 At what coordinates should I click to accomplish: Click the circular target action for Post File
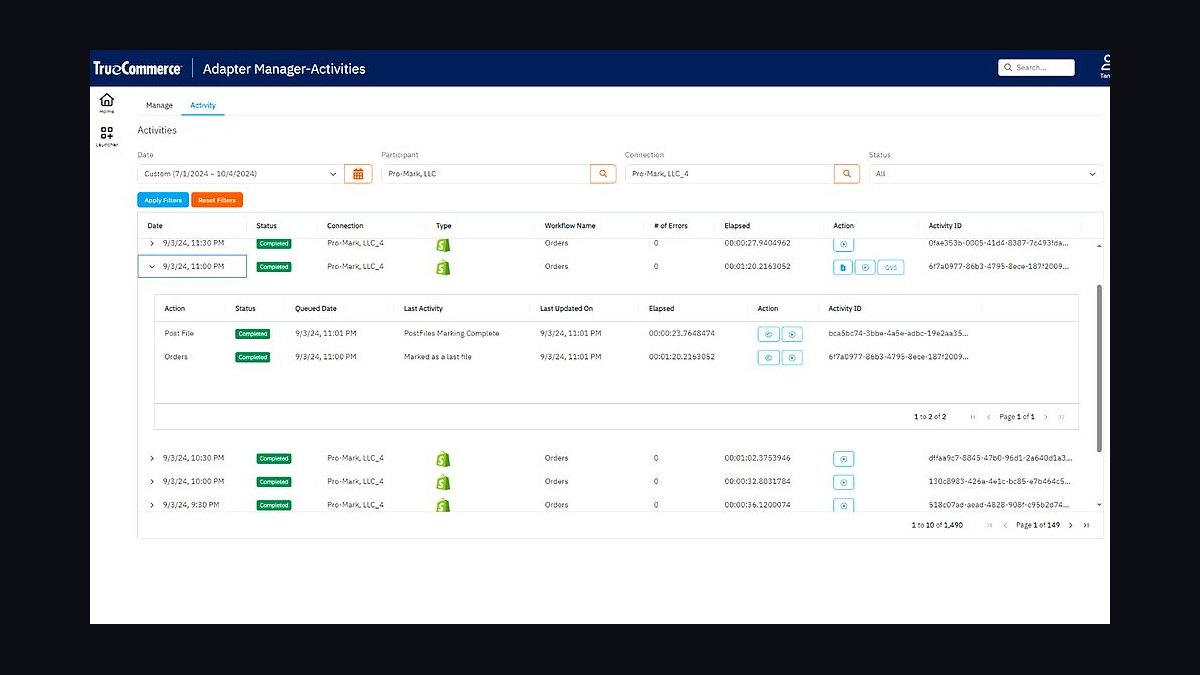tap(792, 334)
